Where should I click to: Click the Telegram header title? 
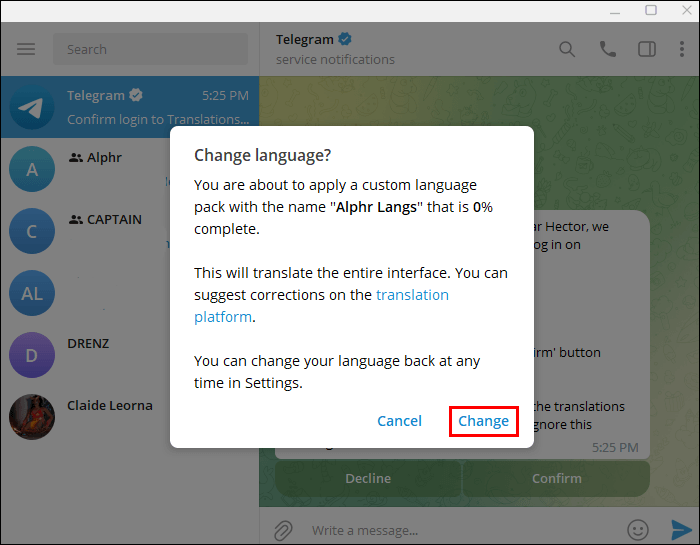click(304, 39)
